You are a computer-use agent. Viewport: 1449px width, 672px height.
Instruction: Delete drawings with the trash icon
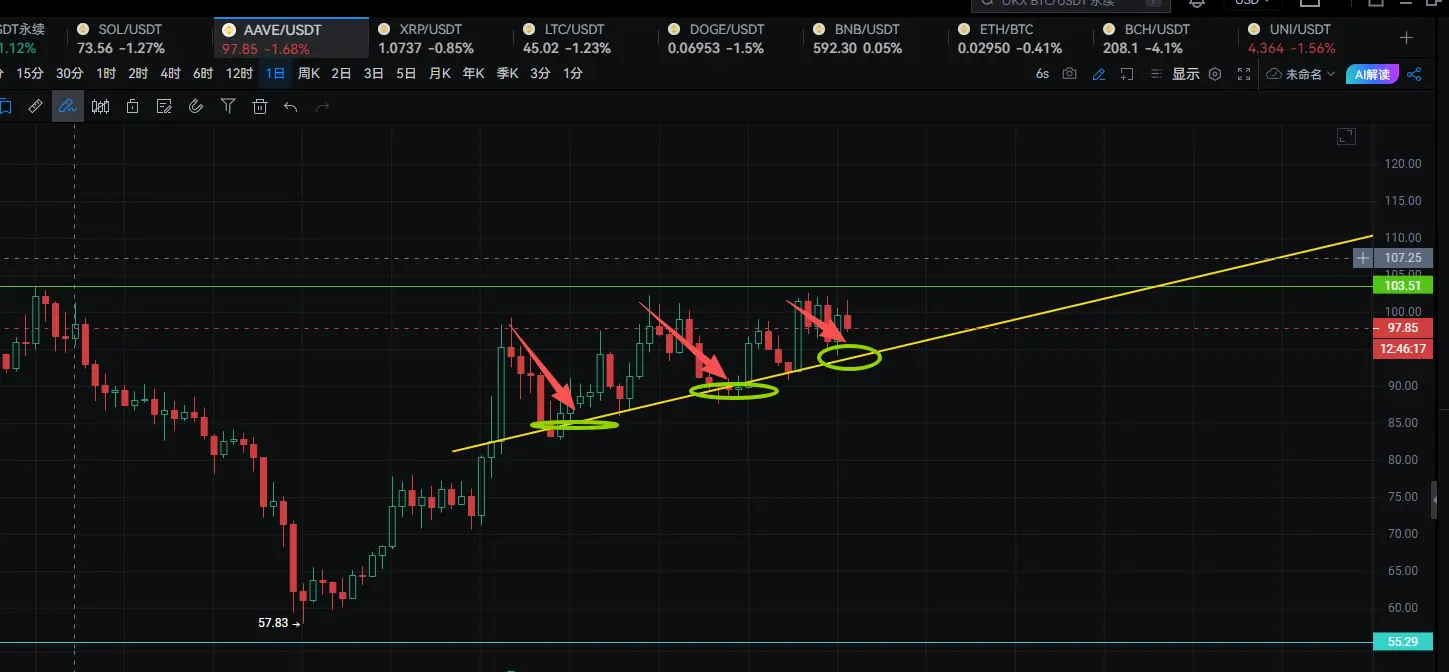pos(260,106)
